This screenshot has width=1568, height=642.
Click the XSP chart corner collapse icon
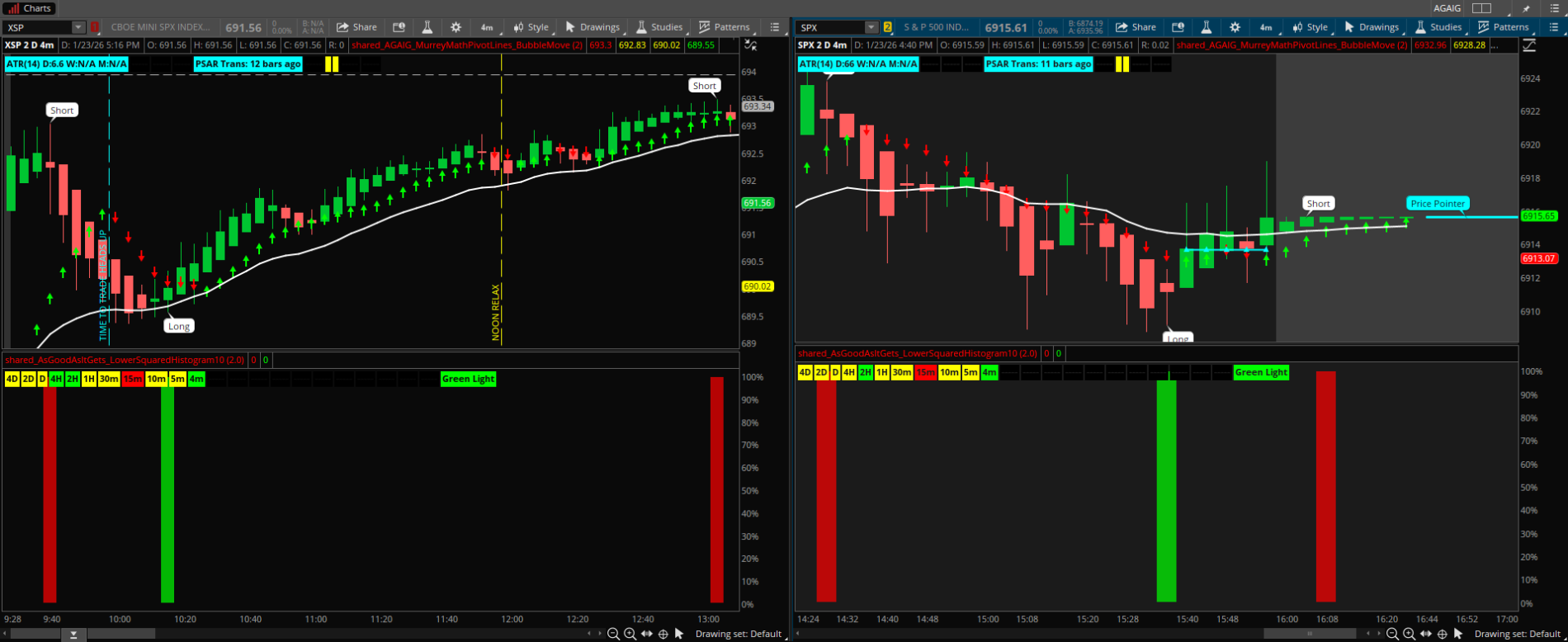pyautogui.click(x=750, y=45)
